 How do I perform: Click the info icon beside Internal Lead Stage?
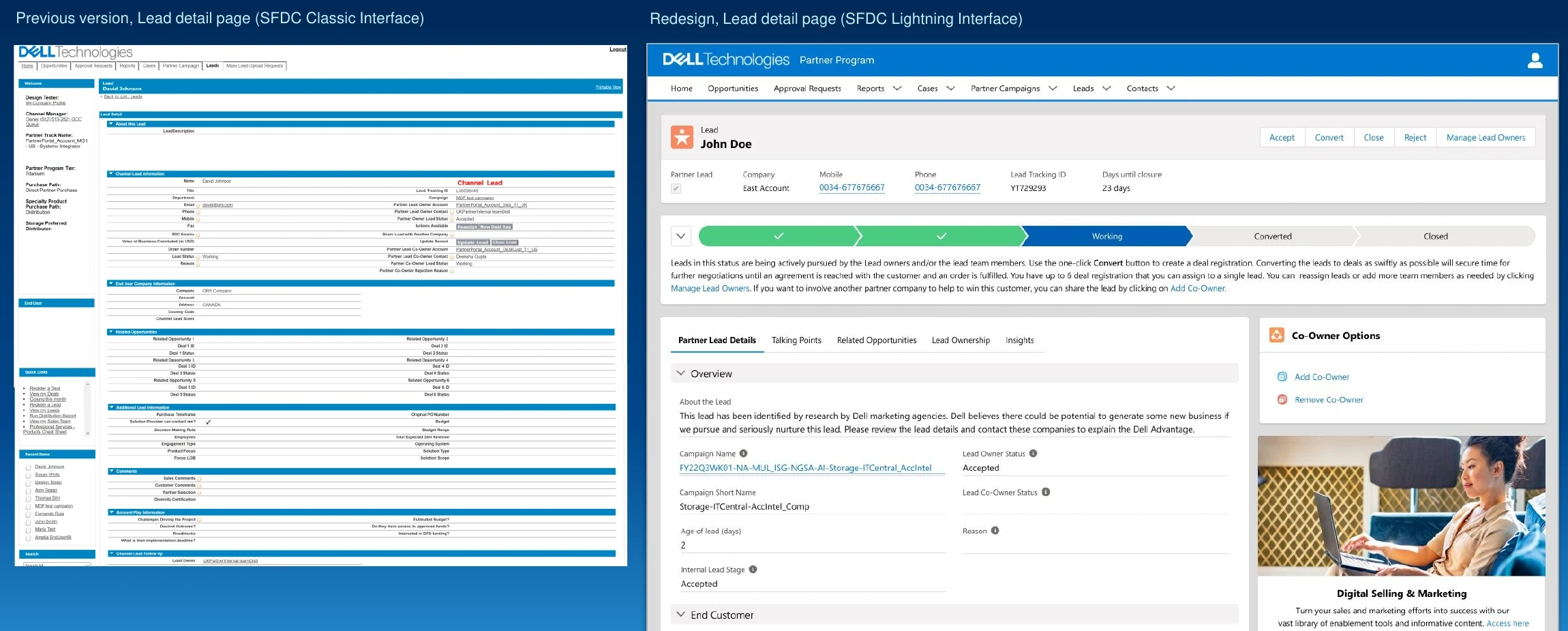click(x=753, y=570)
